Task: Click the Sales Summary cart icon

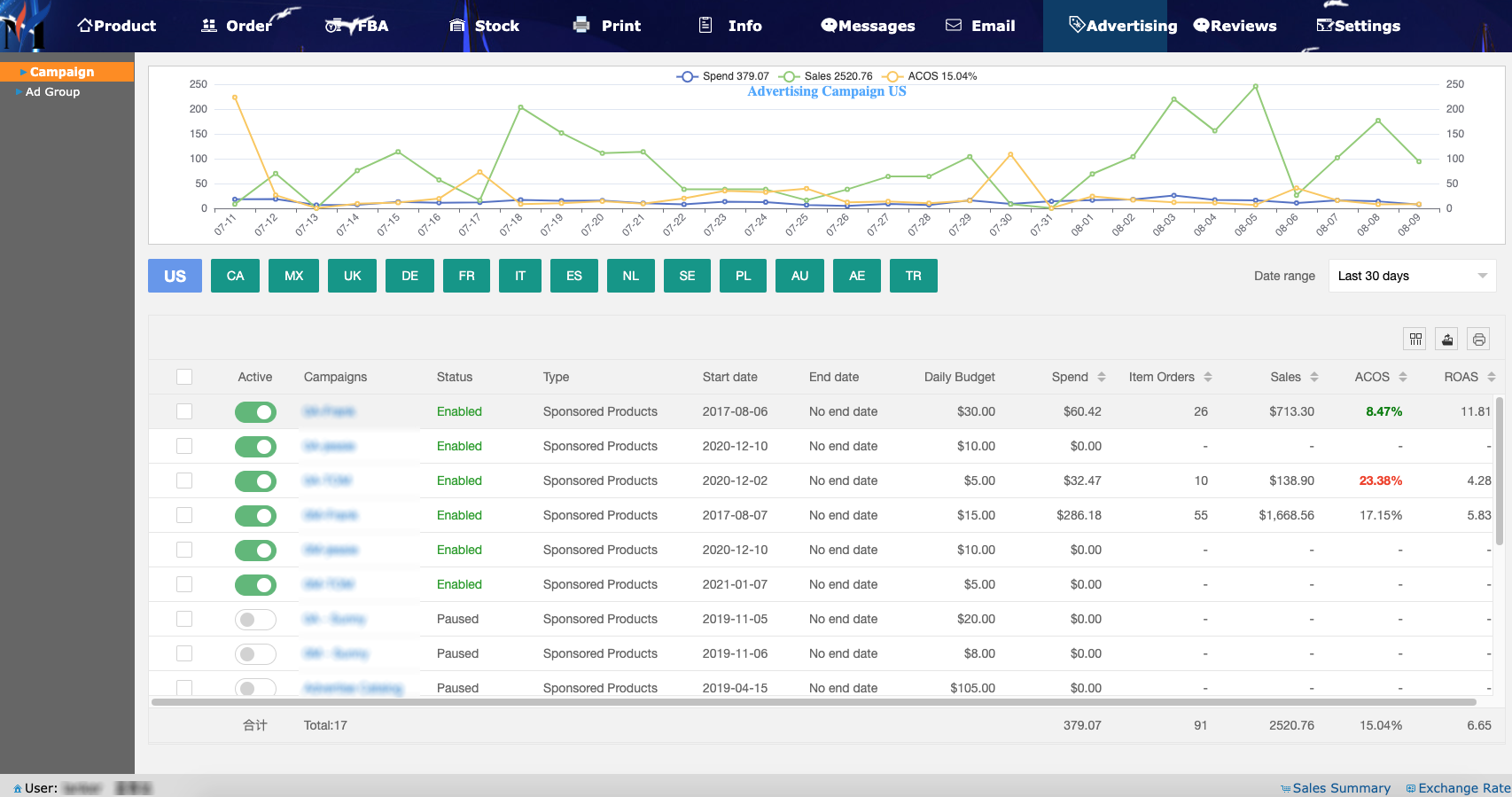Action: (1285, 788)
